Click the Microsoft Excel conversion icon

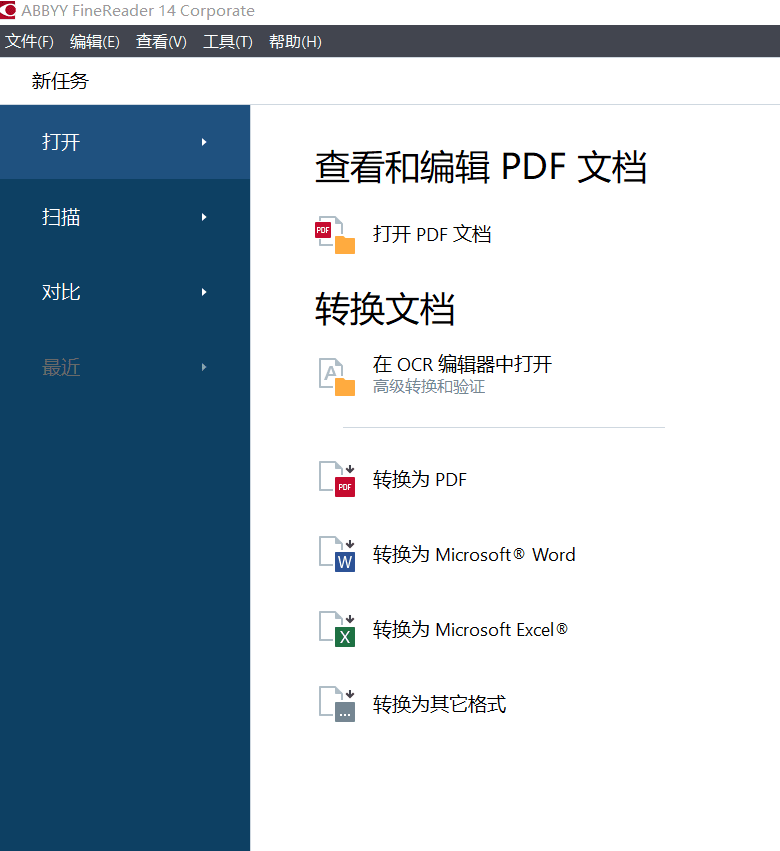pos(337,629)
